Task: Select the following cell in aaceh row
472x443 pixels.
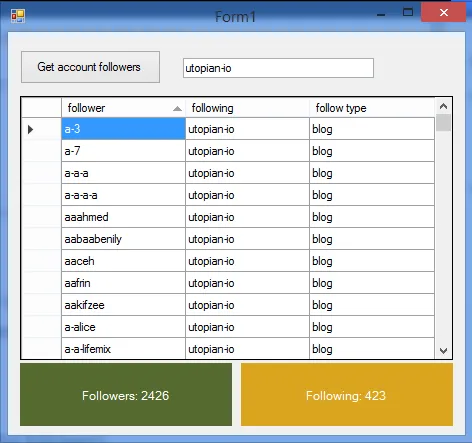Action: tap(247, 261)
